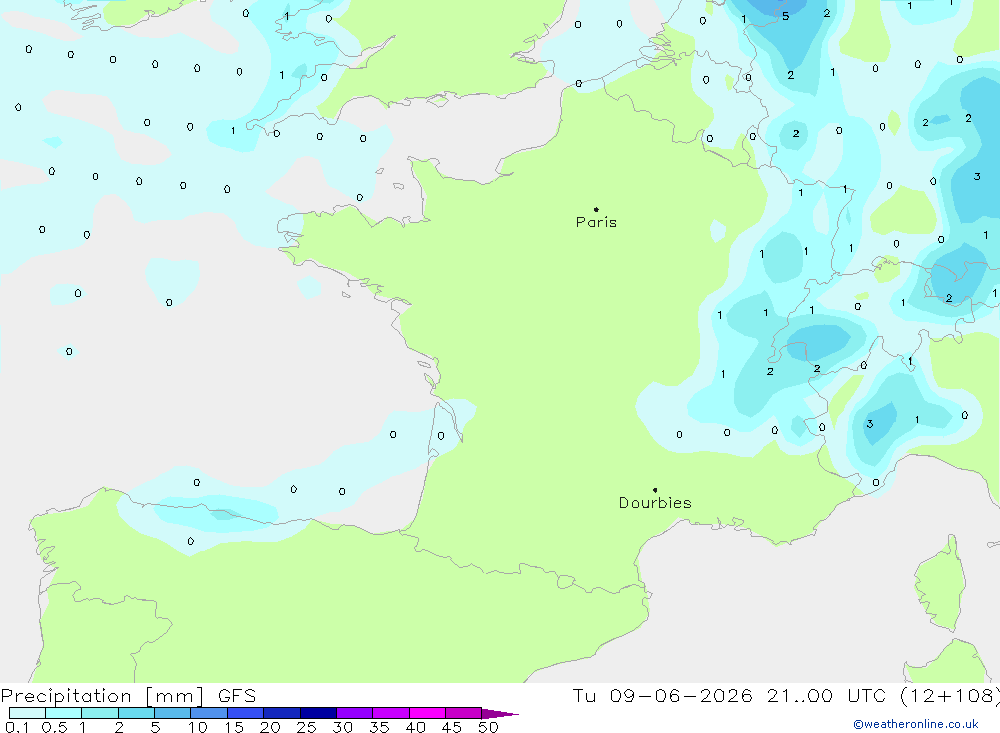Select the 20 mm dark blue legend swatch

(x=281, y=713)
